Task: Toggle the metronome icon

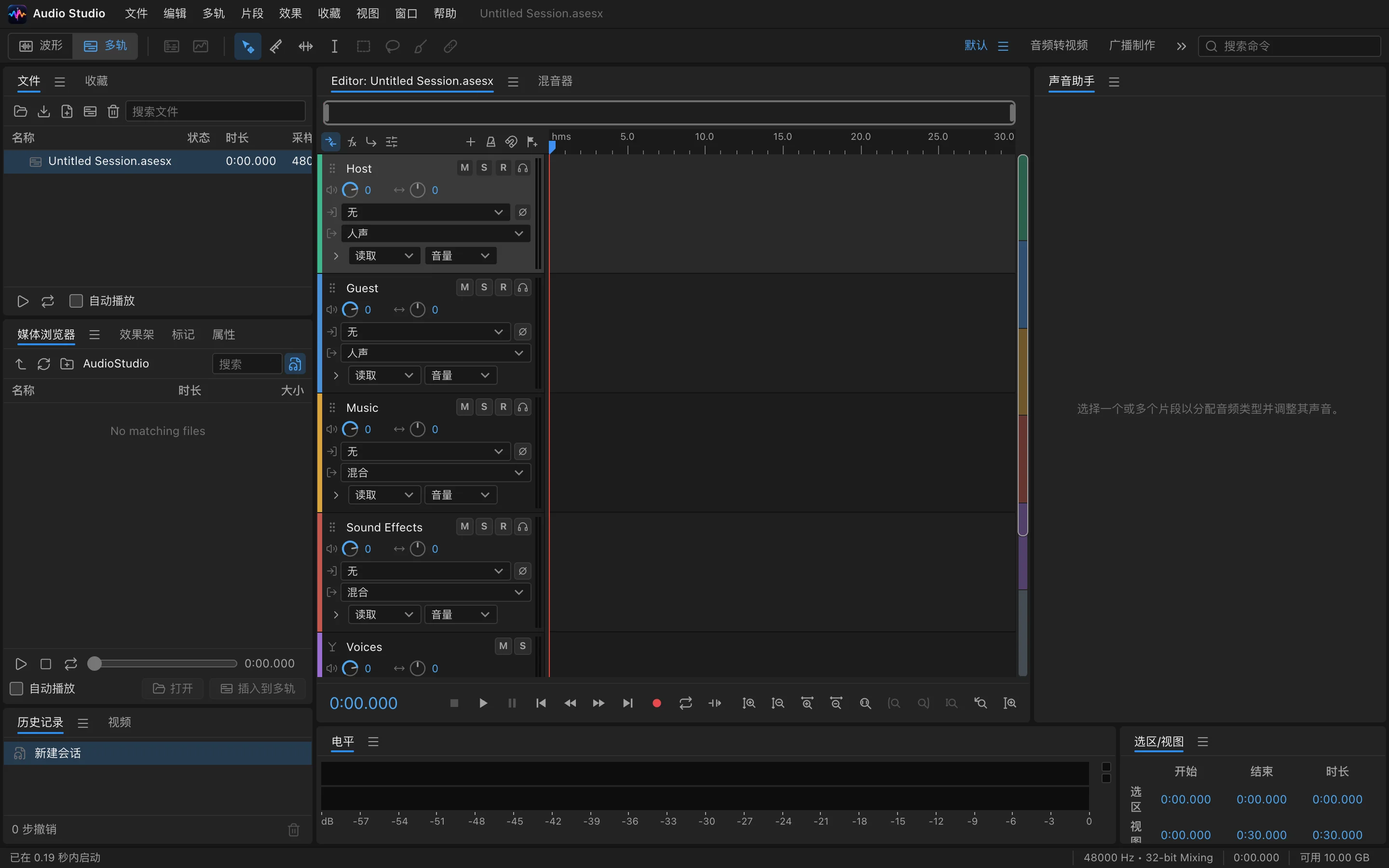Action: tap(491, 142)
